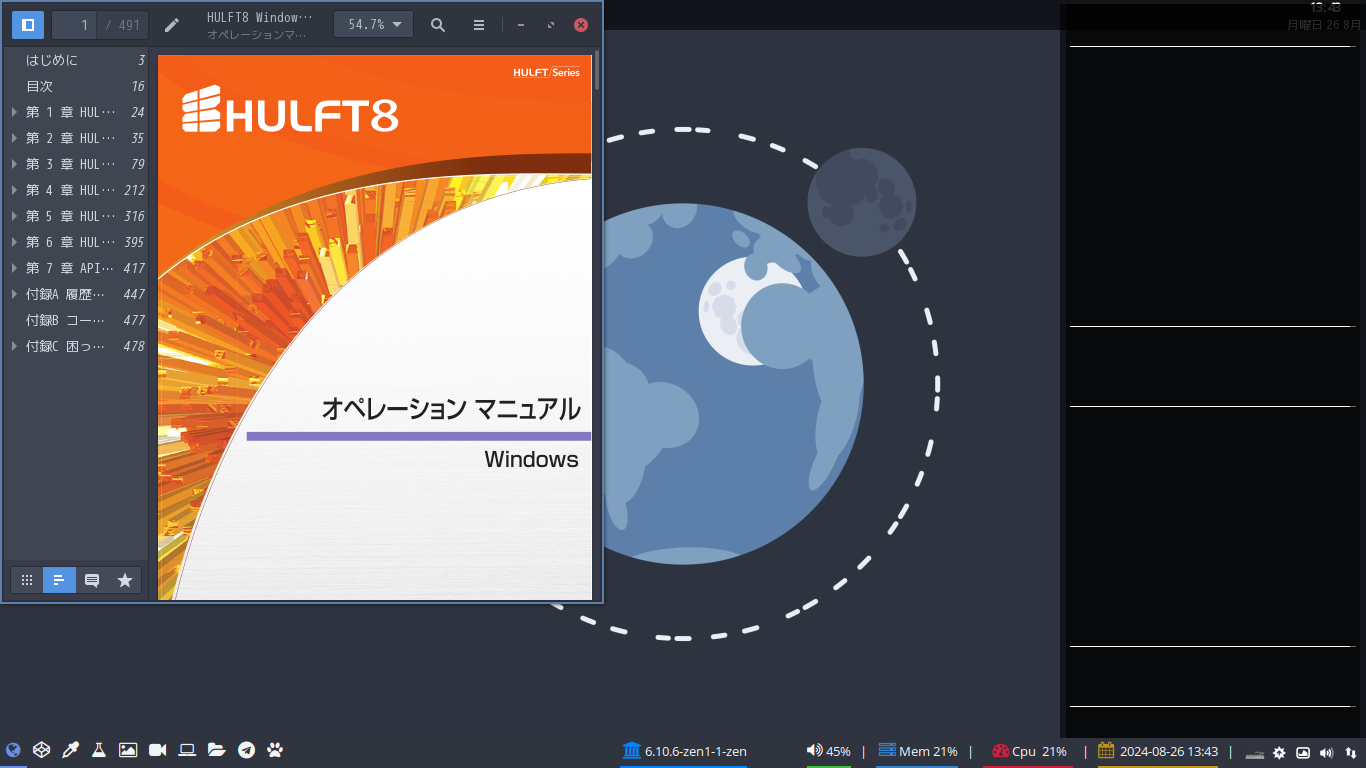Click the HULFT8 cover page
1366x768 pixels.
point(375,327)
